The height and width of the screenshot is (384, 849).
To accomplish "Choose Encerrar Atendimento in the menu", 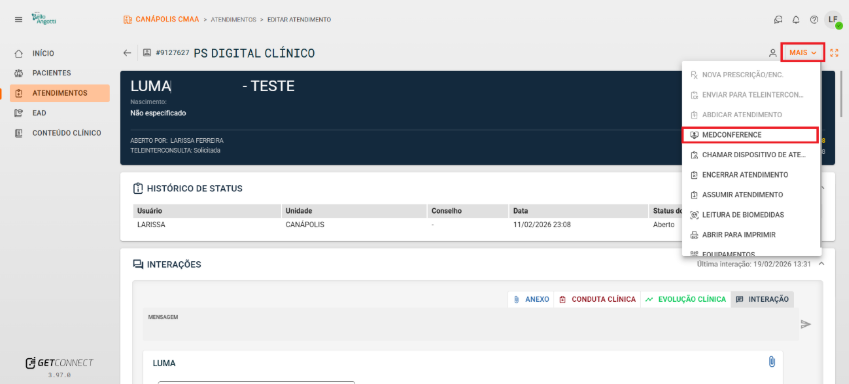I will (751, 175).
